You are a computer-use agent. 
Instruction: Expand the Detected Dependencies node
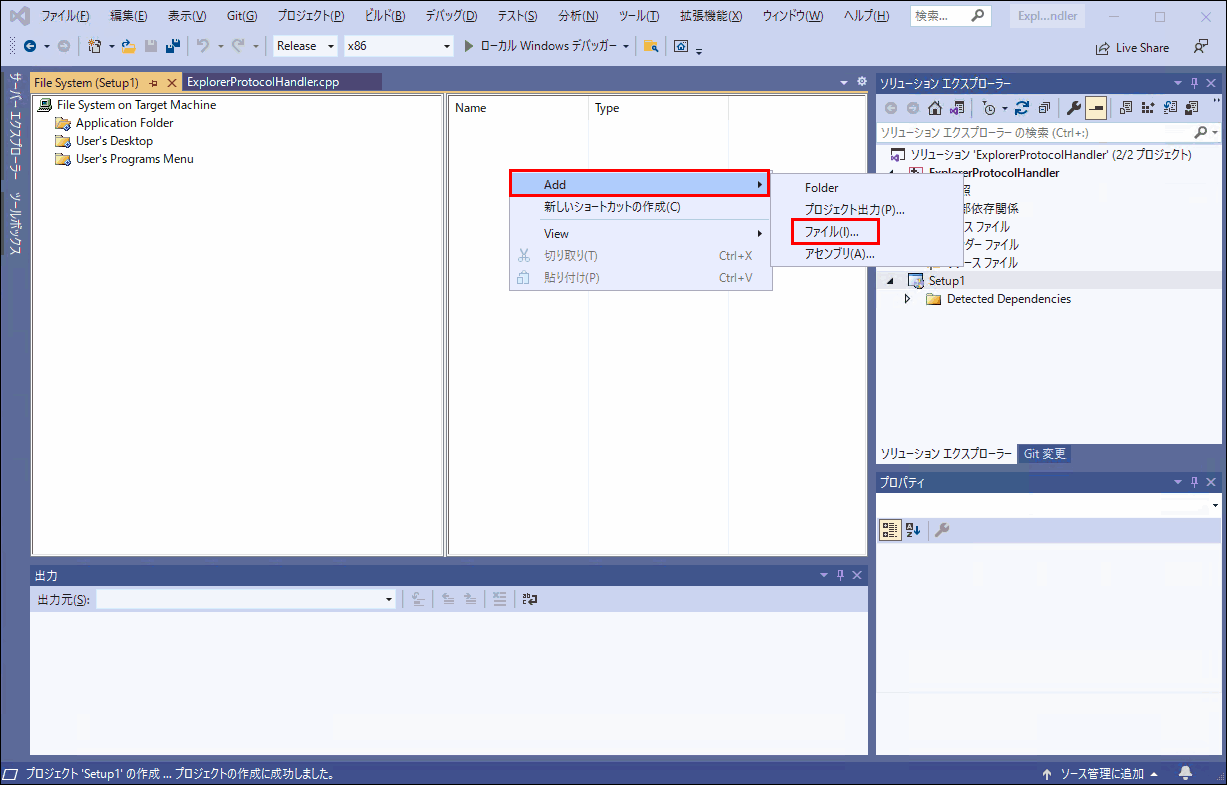908,299
